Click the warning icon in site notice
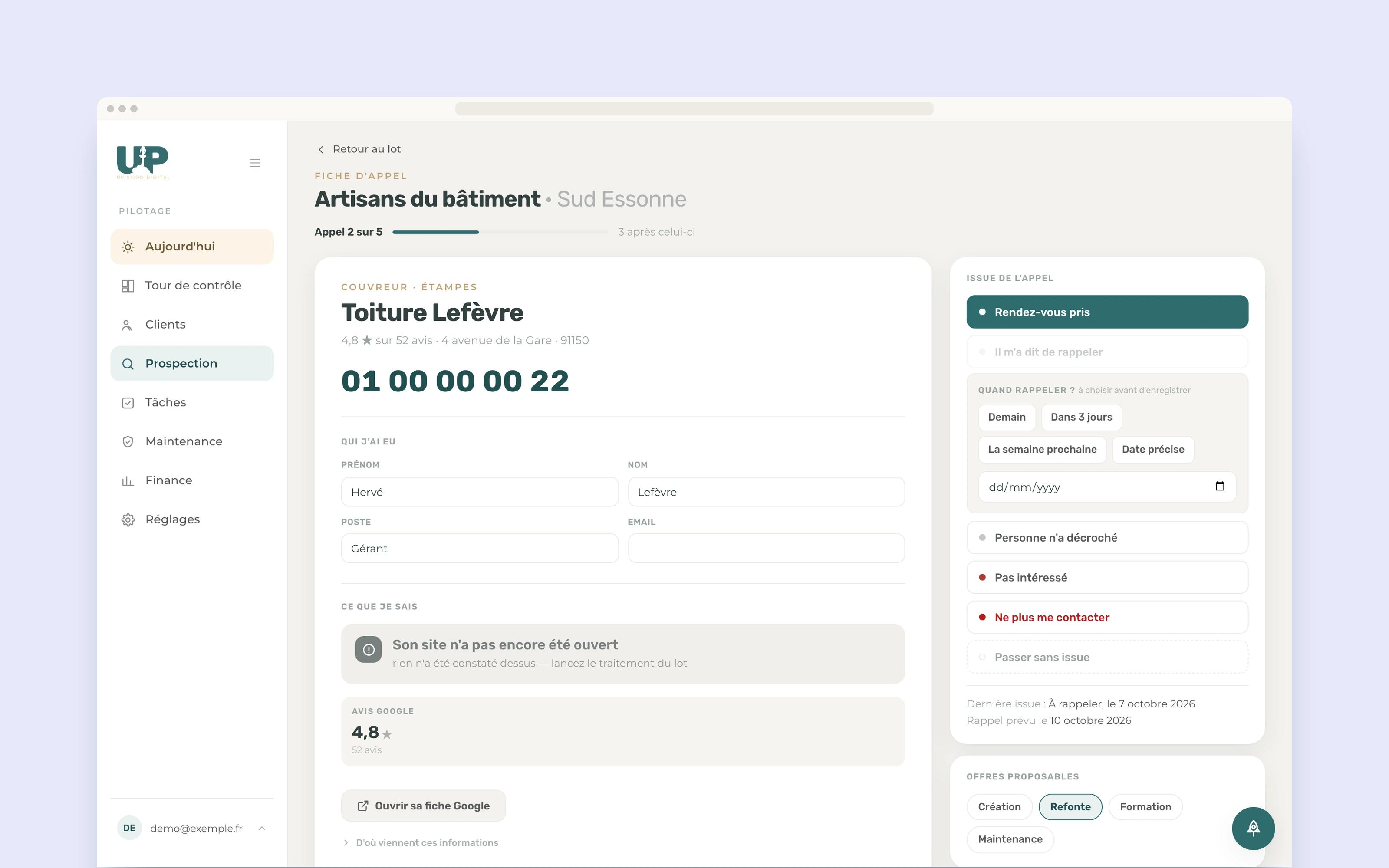Viewport: 1389px width, 868px height. (369, 649)
